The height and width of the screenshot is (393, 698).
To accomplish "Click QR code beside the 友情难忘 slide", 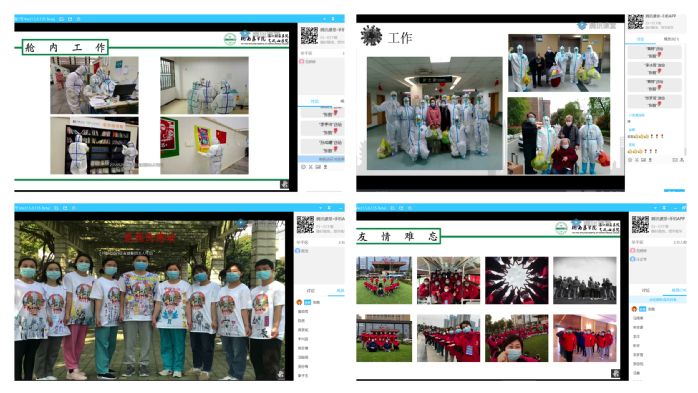I will click(x=640, y=224).
